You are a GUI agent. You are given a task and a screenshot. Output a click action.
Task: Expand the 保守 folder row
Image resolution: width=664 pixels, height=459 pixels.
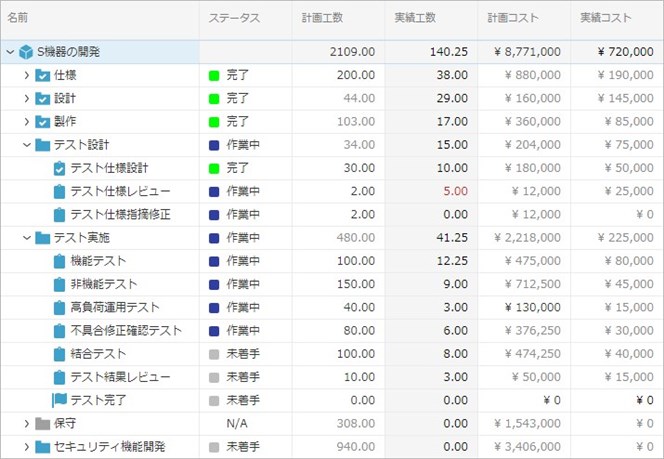click(x=27, y=424)
